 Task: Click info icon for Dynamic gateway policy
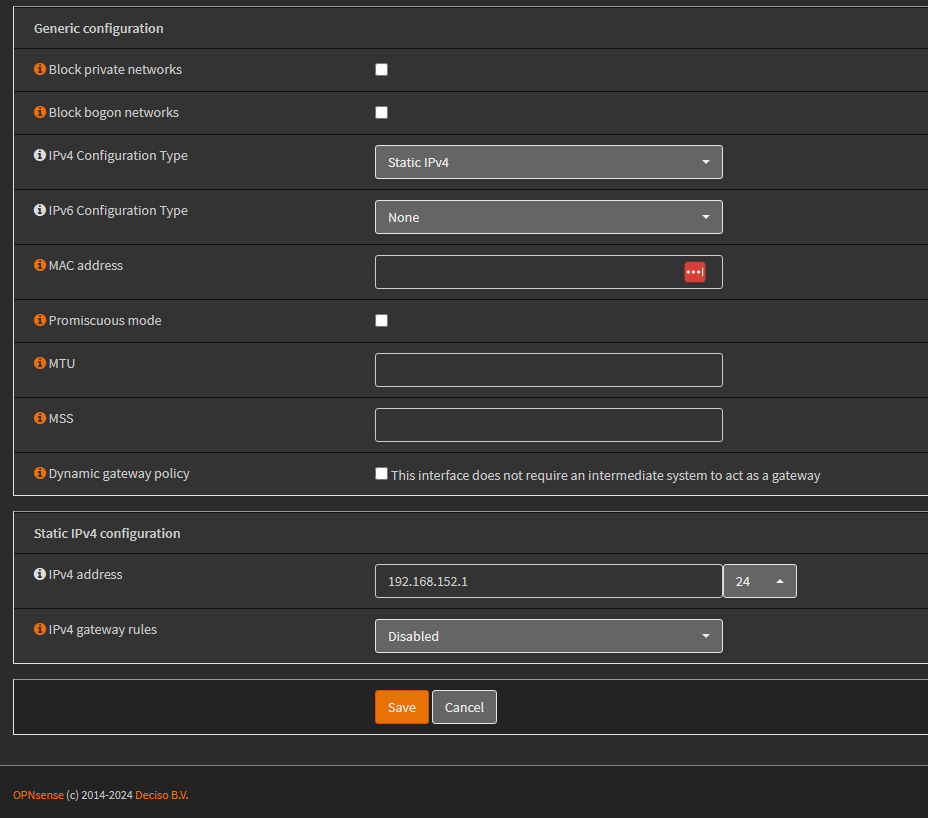(40, 473)
